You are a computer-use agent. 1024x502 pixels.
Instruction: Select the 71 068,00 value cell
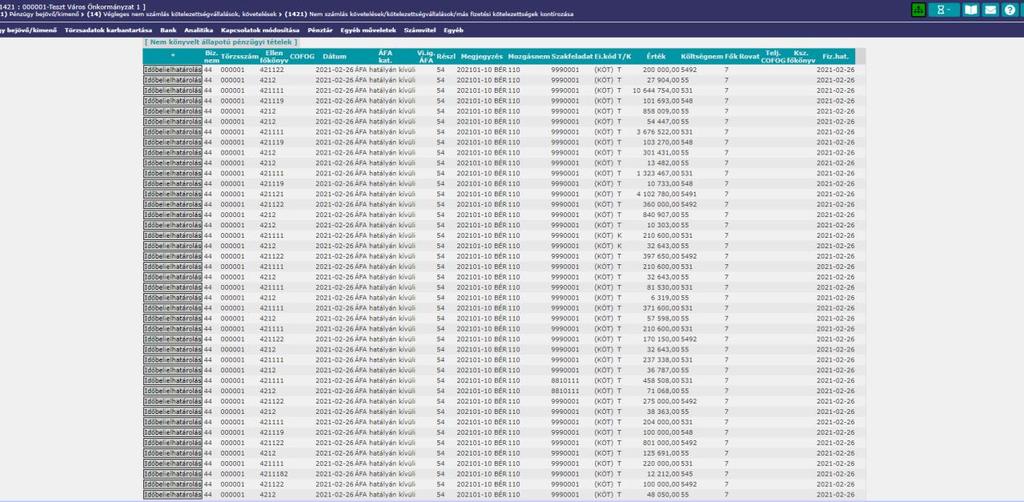point(664,390)
